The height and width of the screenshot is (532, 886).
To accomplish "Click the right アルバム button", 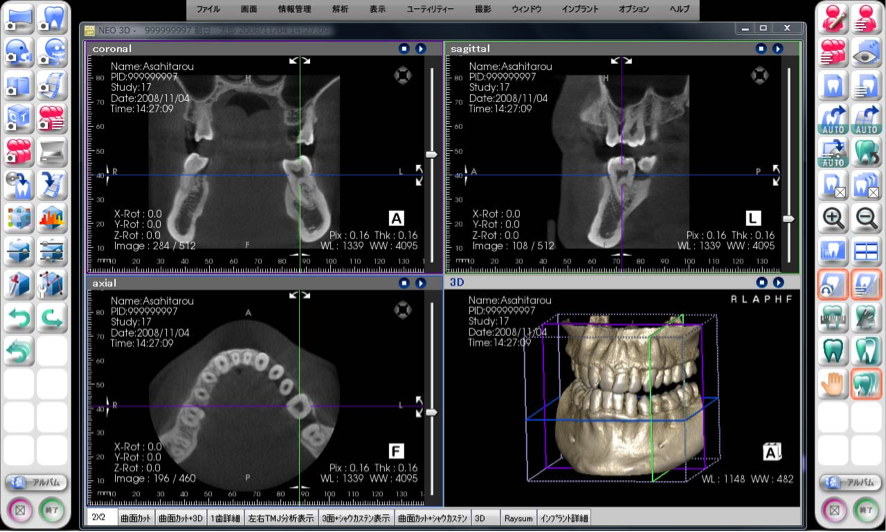I will 850,482.
